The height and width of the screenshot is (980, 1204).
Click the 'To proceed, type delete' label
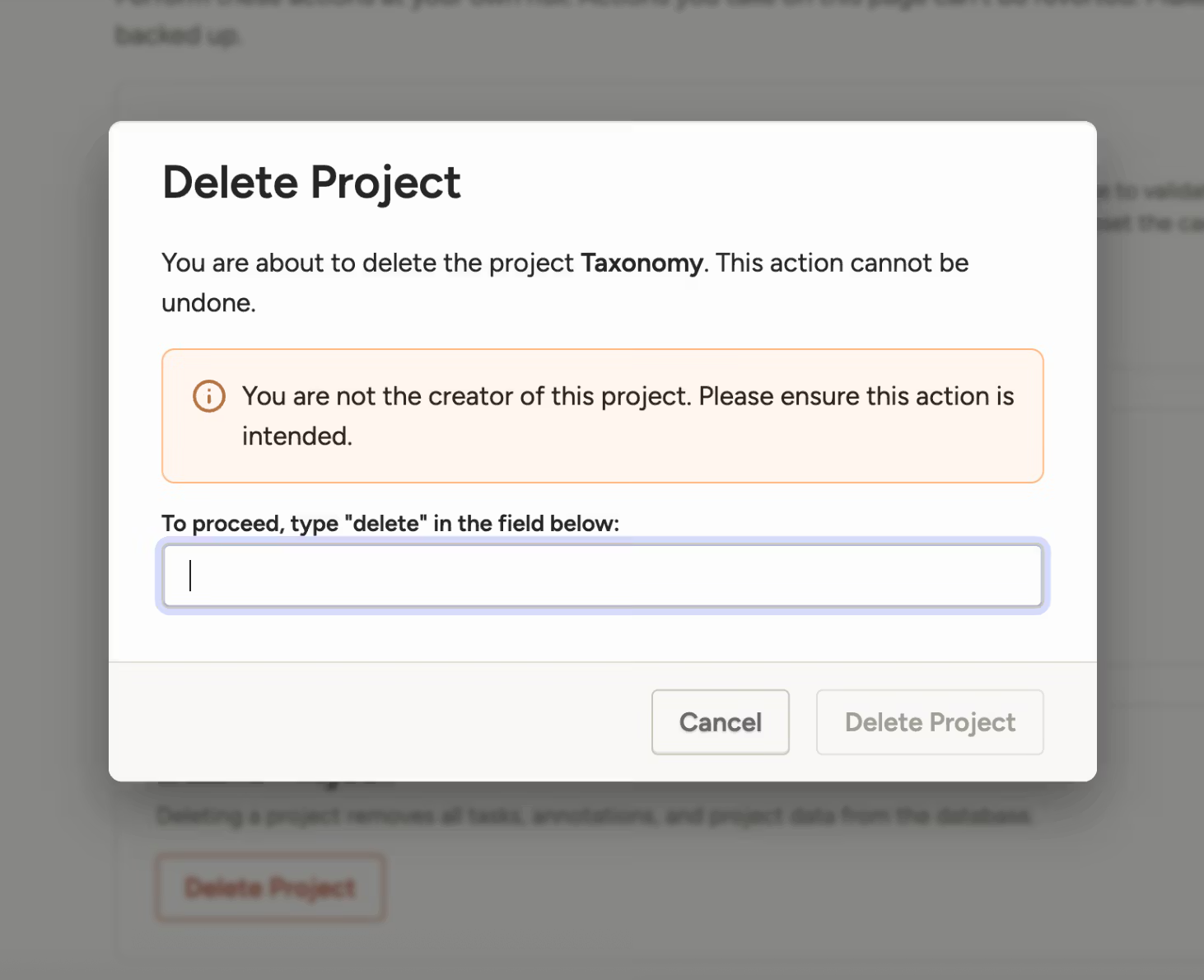(390, 523)
